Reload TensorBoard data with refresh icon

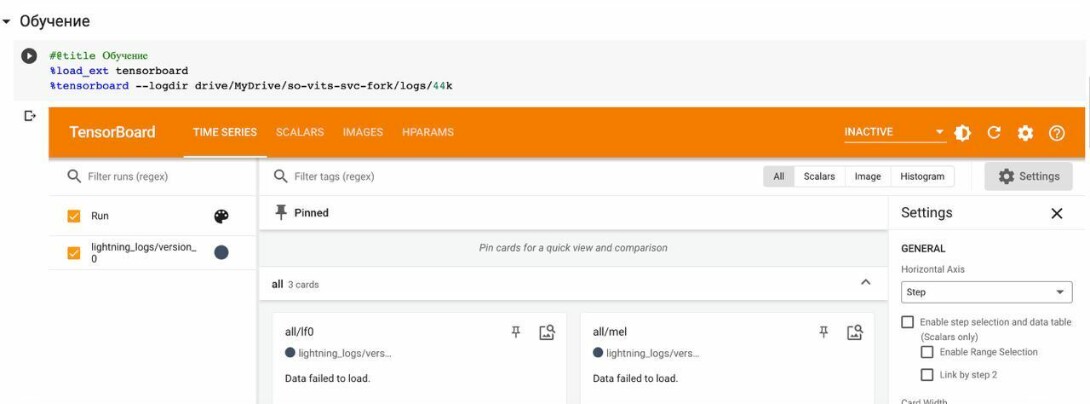[994, 133]
